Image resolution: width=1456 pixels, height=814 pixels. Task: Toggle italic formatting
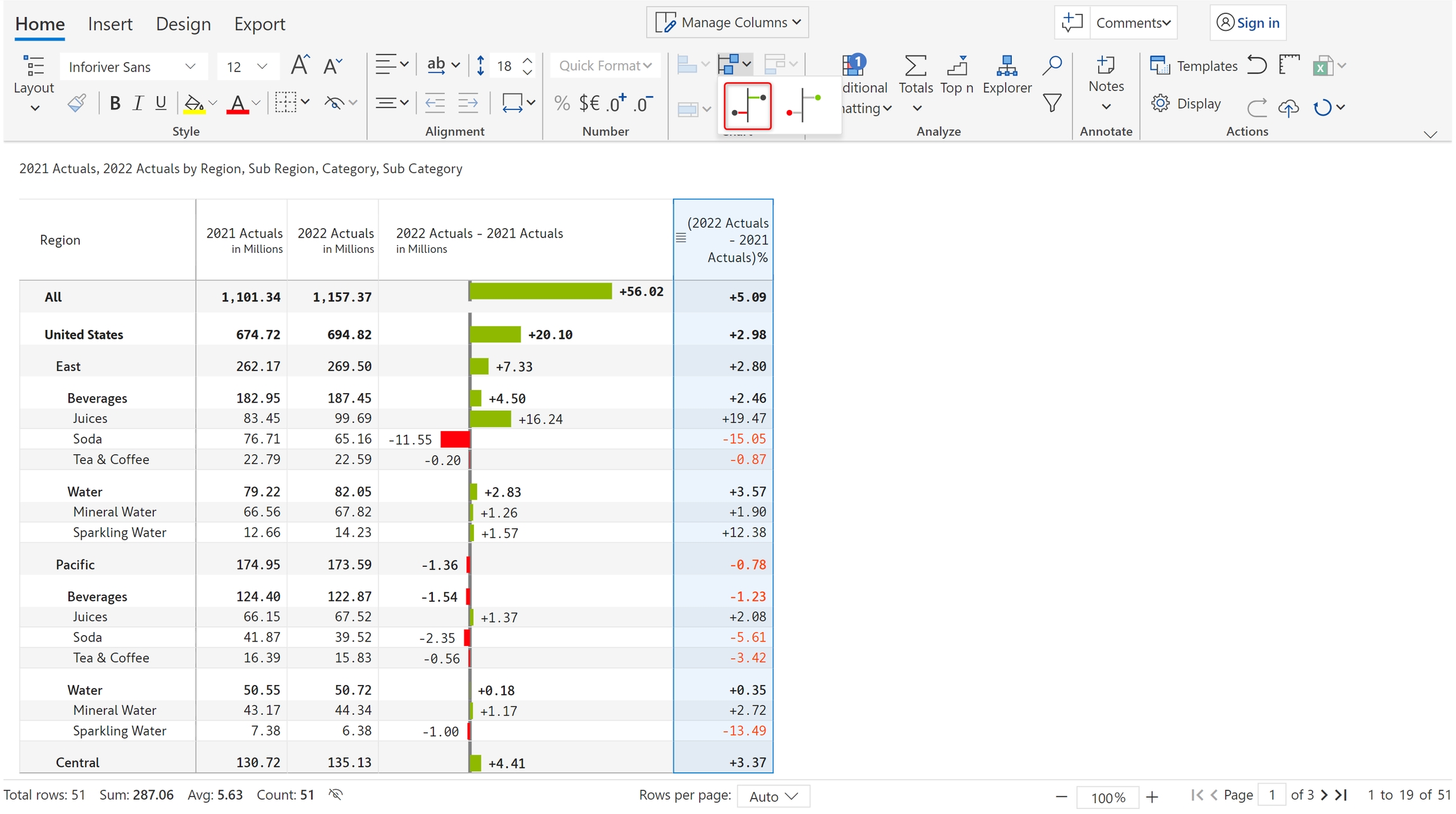[138, 103]
